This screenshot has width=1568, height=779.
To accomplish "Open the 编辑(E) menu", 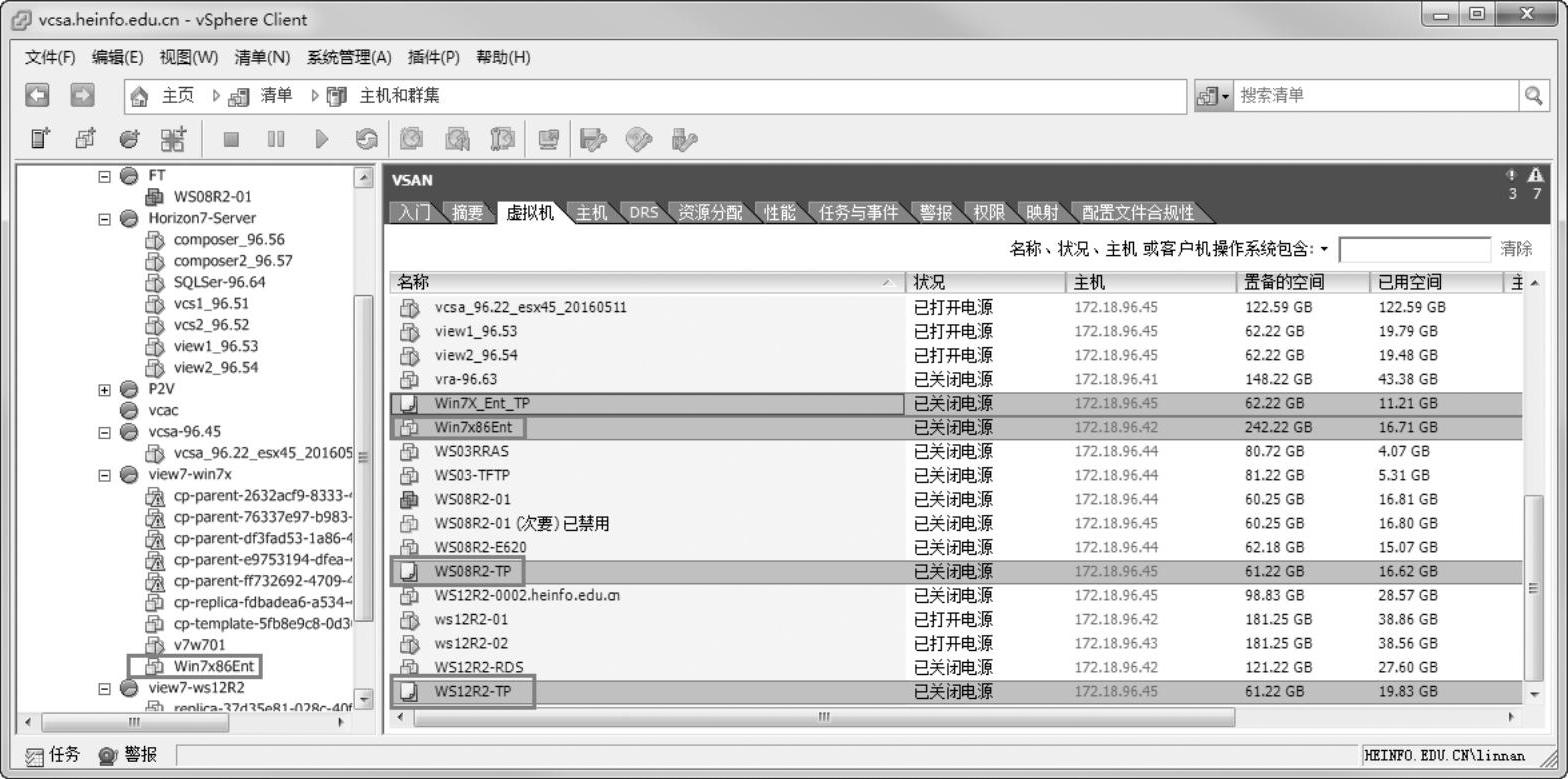I will tap(118, 57).
